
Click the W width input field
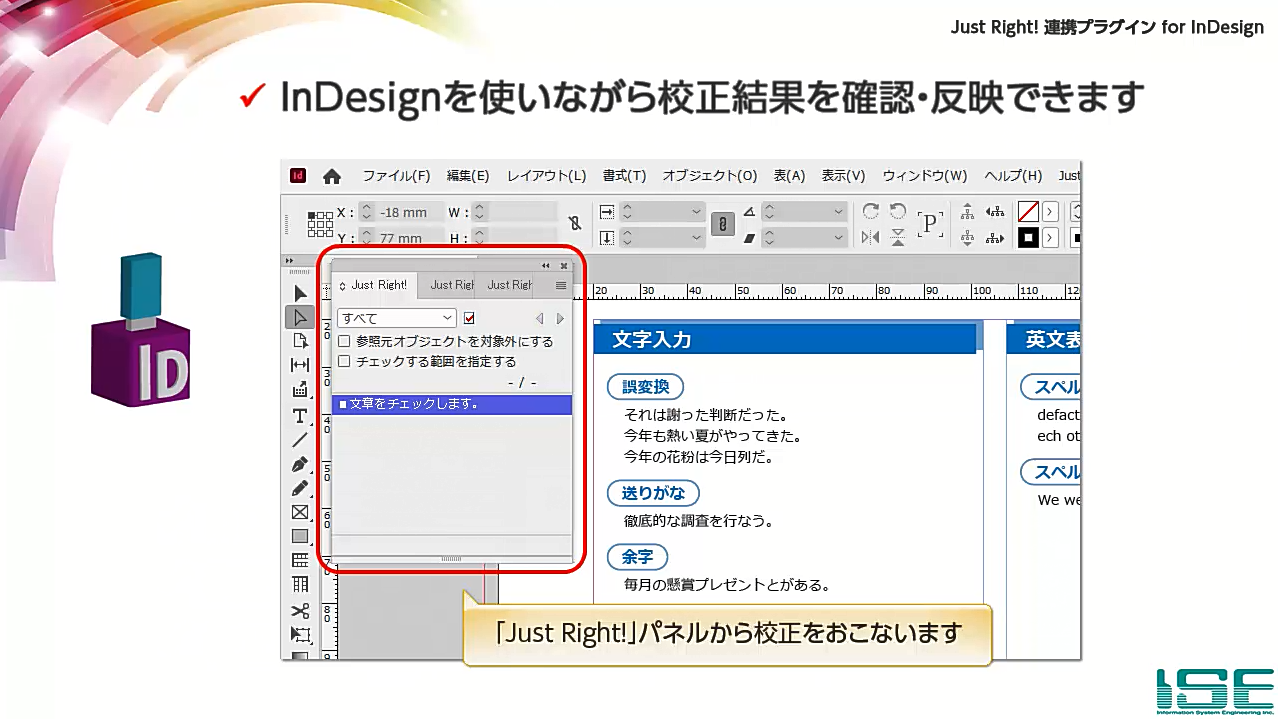[x=522, y=212]
